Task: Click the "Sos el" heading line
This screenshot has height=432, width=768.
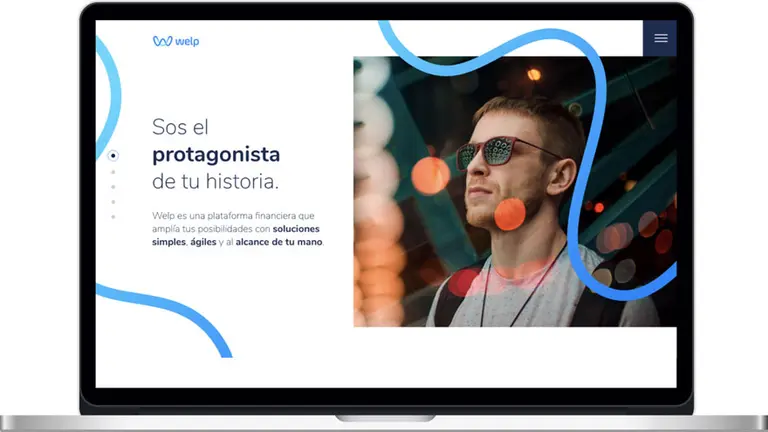Action: tap(180, 127)
